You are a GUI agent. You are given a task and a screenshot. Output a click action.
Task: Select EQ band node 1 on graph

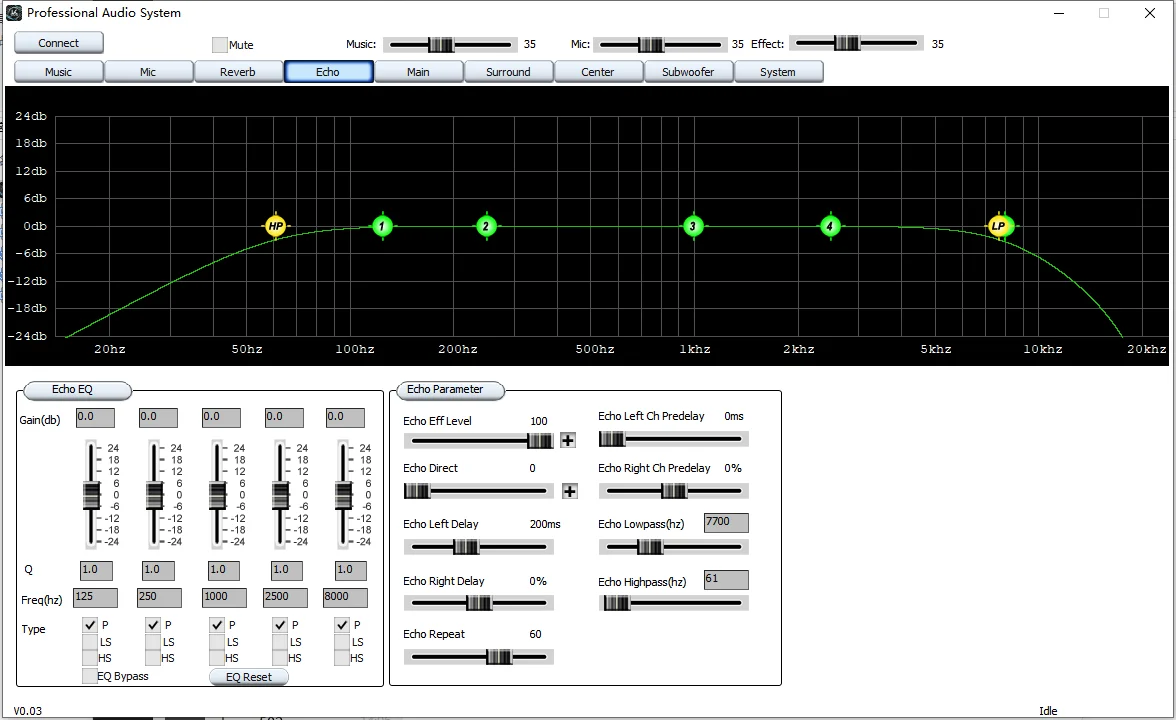click(x=382, y=227)
